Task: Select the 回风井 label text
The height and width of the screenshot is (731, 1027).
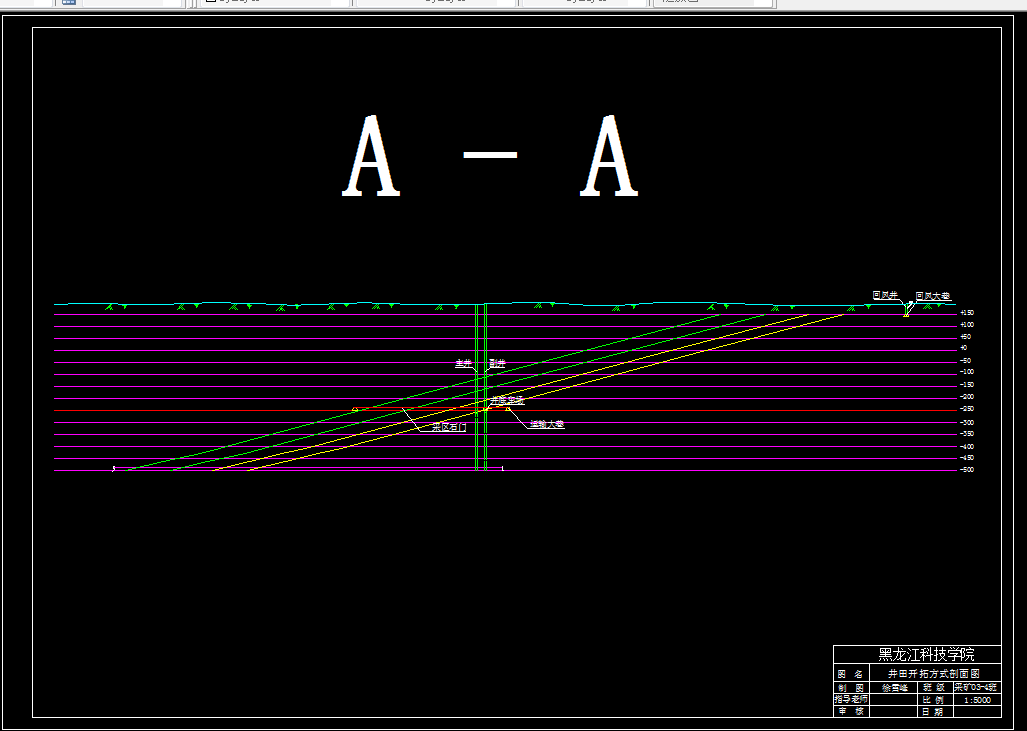Action: point(885,295)
